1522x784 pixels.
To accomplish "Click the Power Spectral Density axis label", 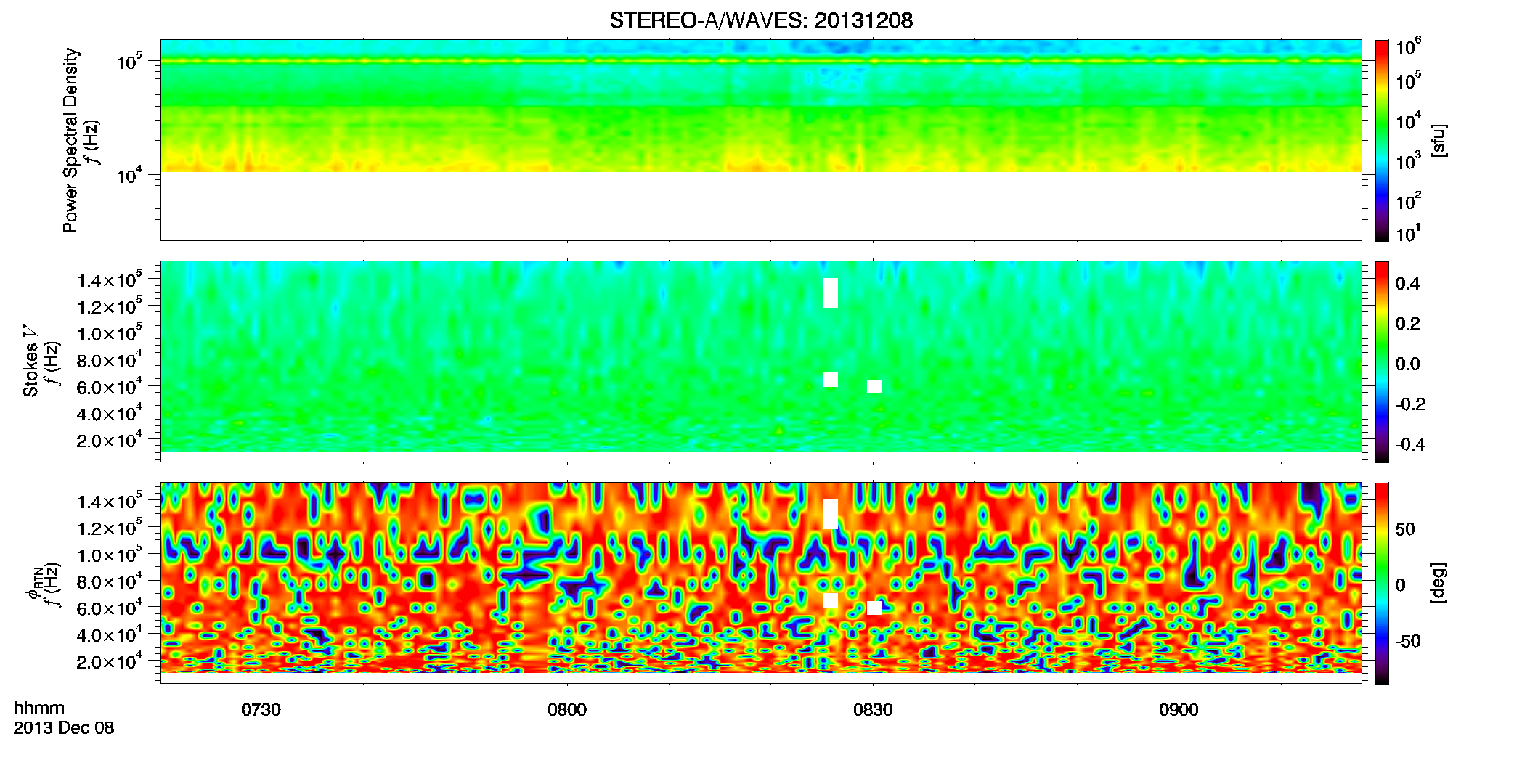I will pos(70,140).
